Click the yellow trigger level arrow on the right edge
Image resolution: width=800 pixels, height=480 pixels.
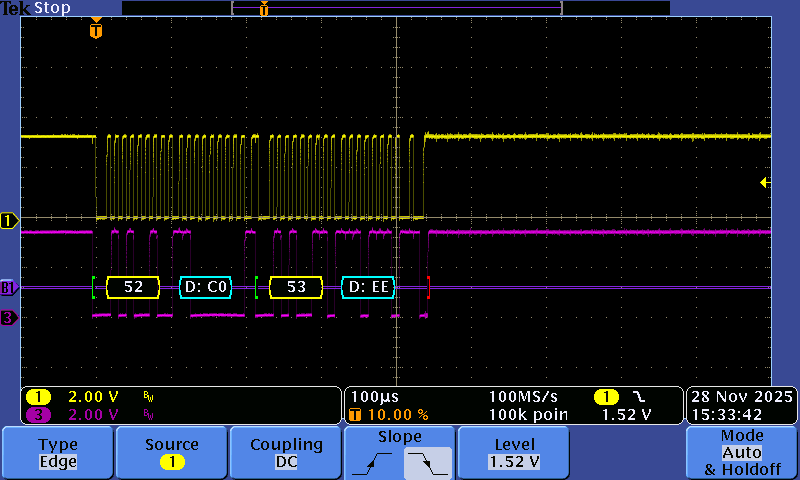[x=765, y=182]
